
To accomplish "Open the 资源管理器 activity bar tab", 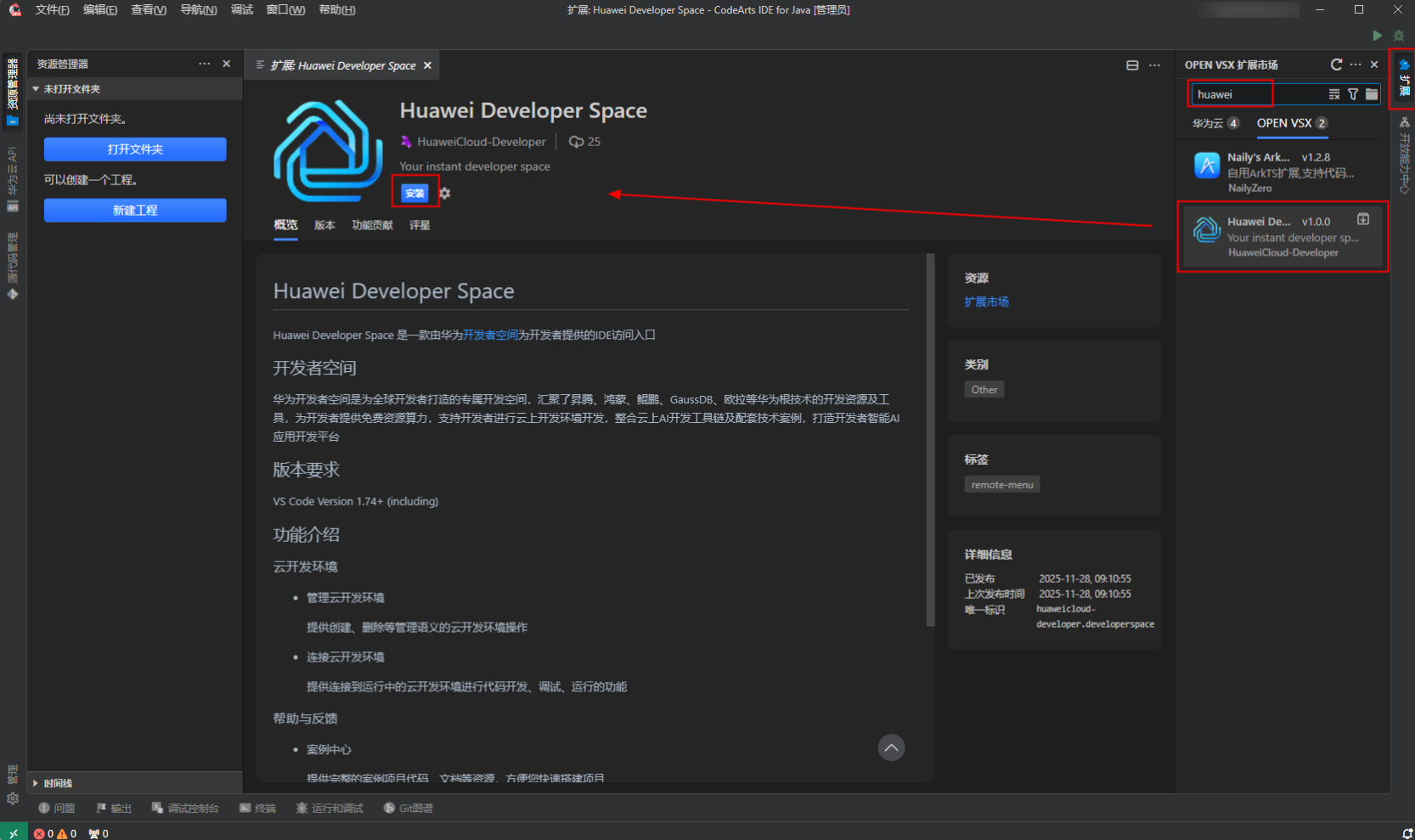I will point(13,91).
